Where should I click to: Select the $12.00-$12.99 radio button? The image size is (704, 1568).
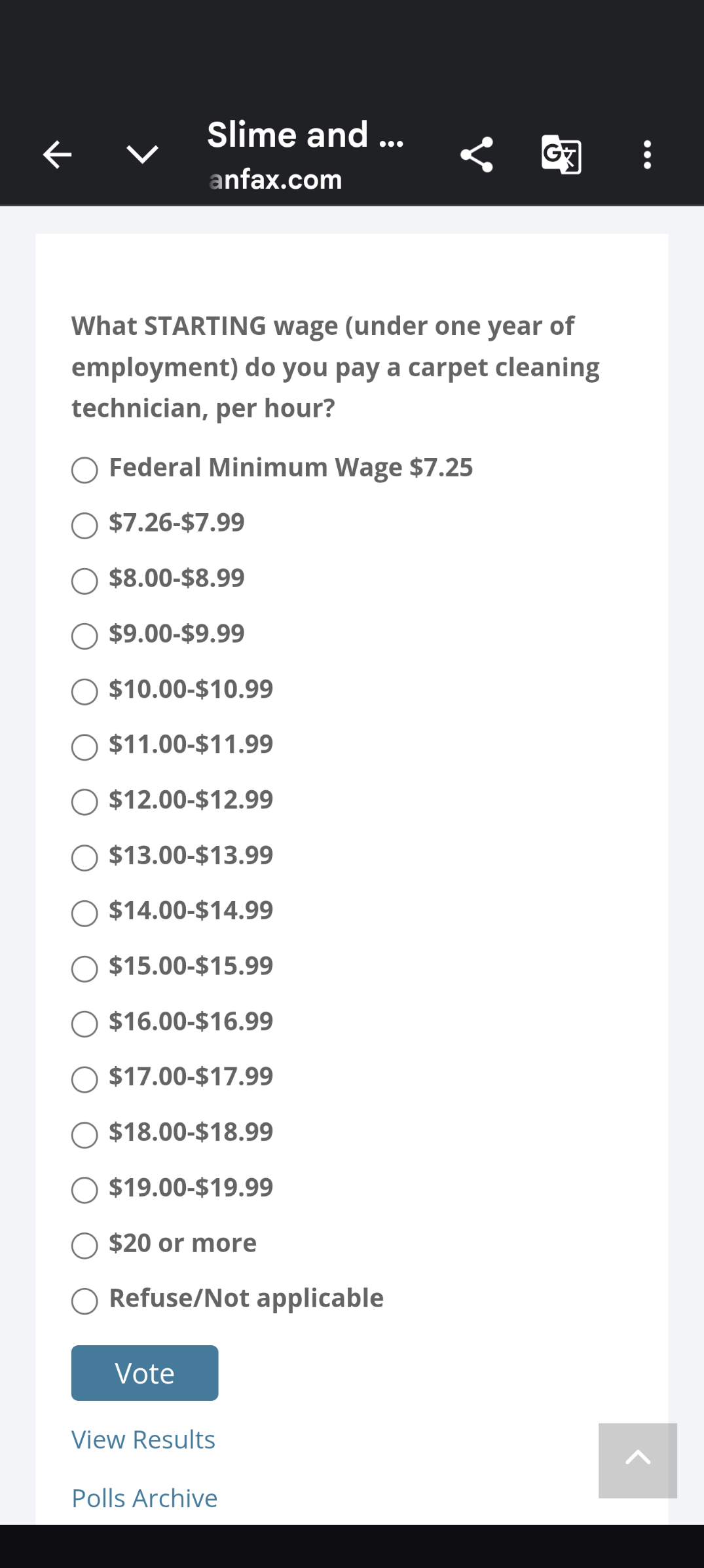[x=84, y=802]
